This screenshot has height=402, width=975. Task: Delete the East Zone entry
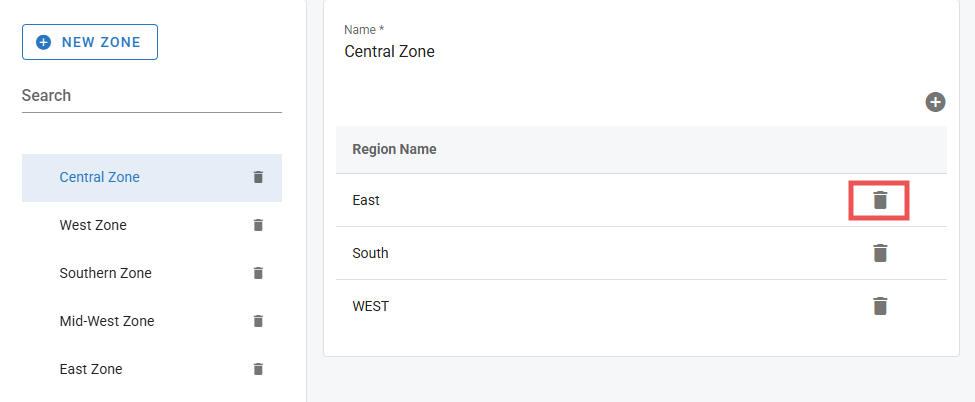(x=258, y=369)
